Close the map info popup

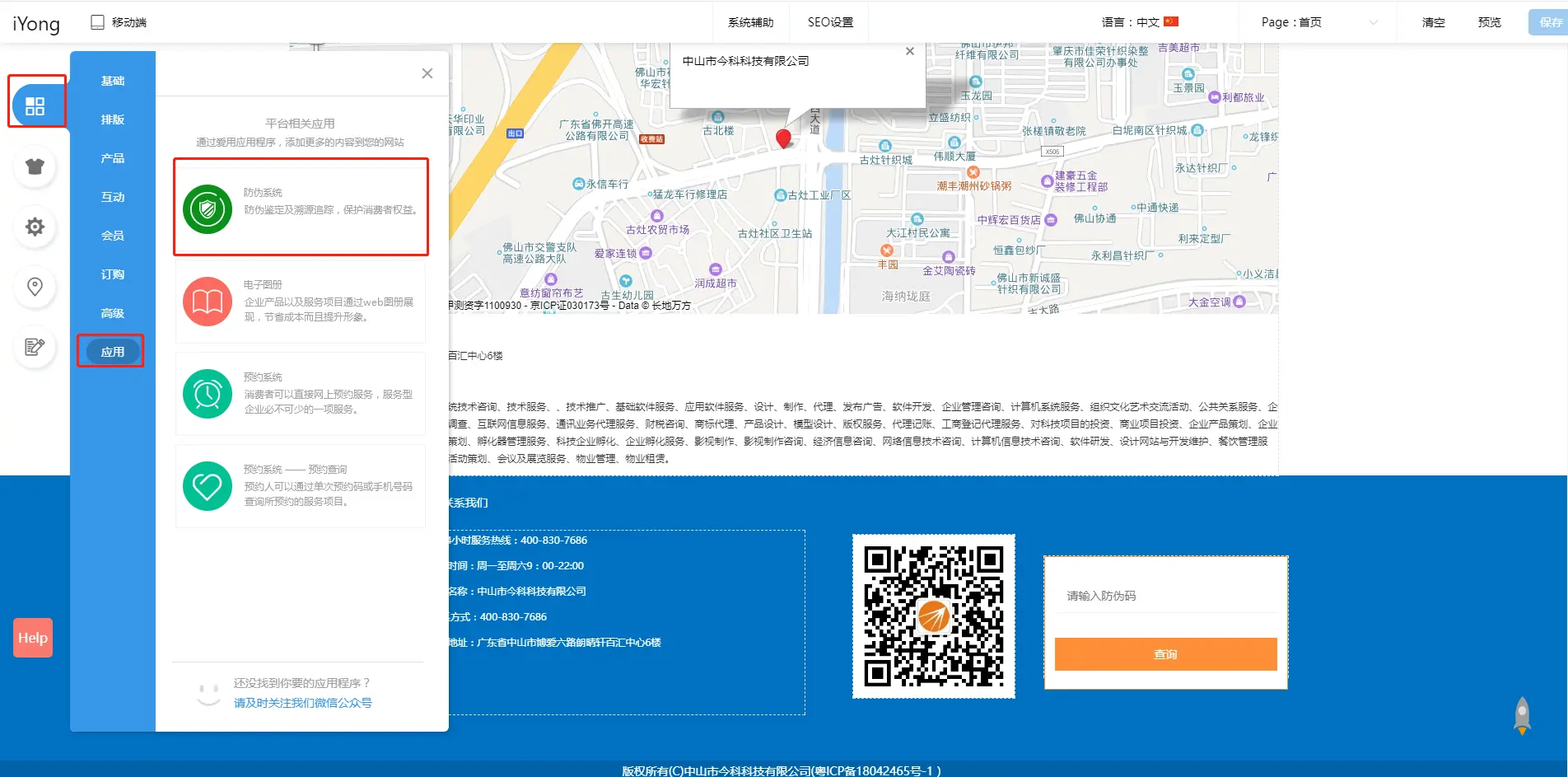pyautogui.click(x=910, y=51)
